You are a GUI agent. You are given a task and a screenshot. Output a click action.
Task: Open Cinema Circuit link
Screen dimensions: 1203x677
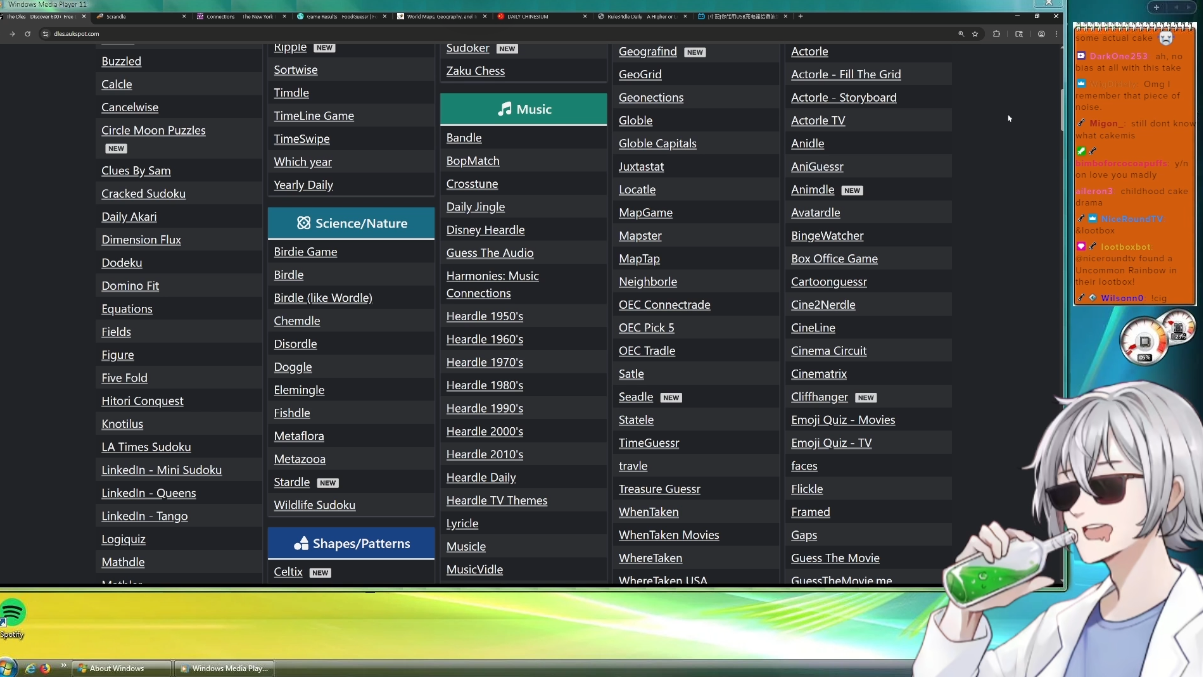pyautogui.click(x=829, y=351)
